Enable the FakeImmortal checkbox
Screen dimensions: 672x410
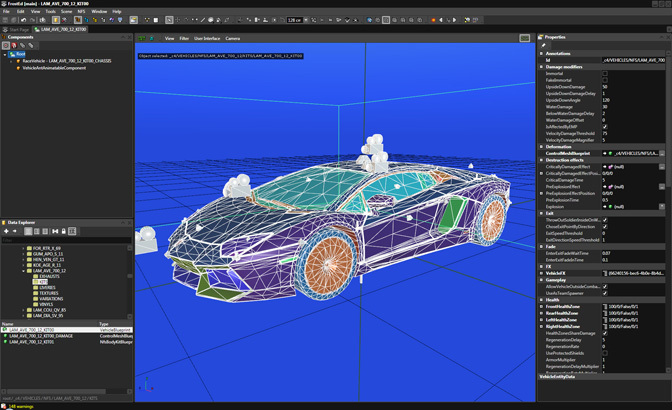click(x=605, y=80)
